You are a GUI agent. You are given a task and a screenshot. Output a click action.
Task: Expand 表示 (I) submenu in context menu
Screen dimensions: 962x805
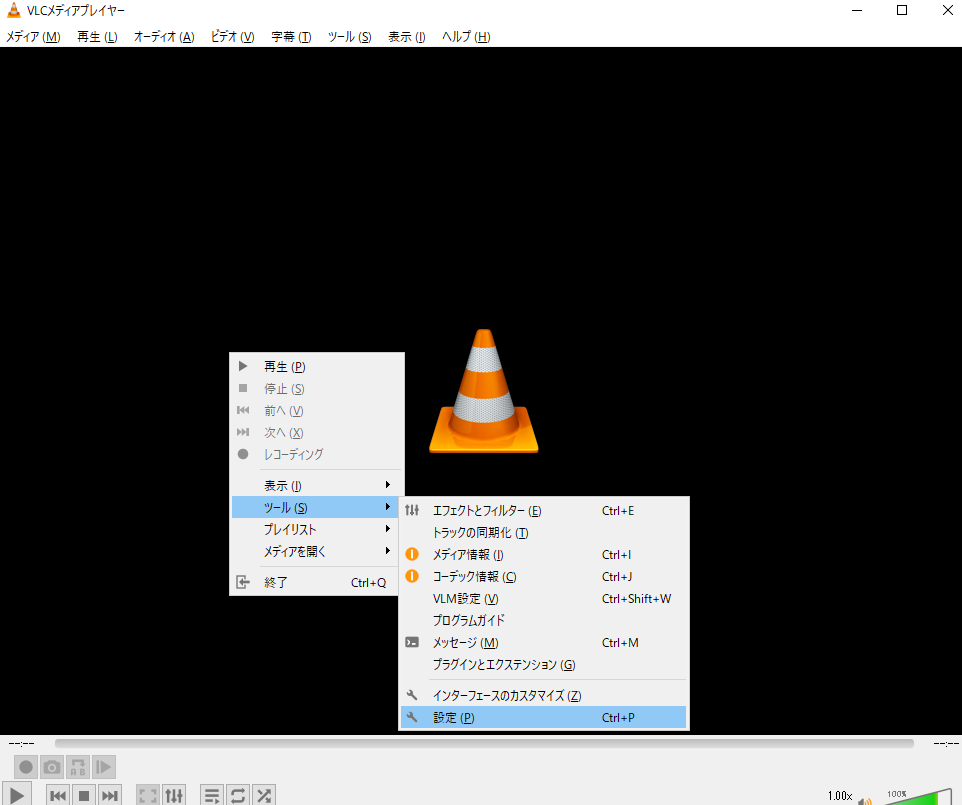tap(316, 485)
